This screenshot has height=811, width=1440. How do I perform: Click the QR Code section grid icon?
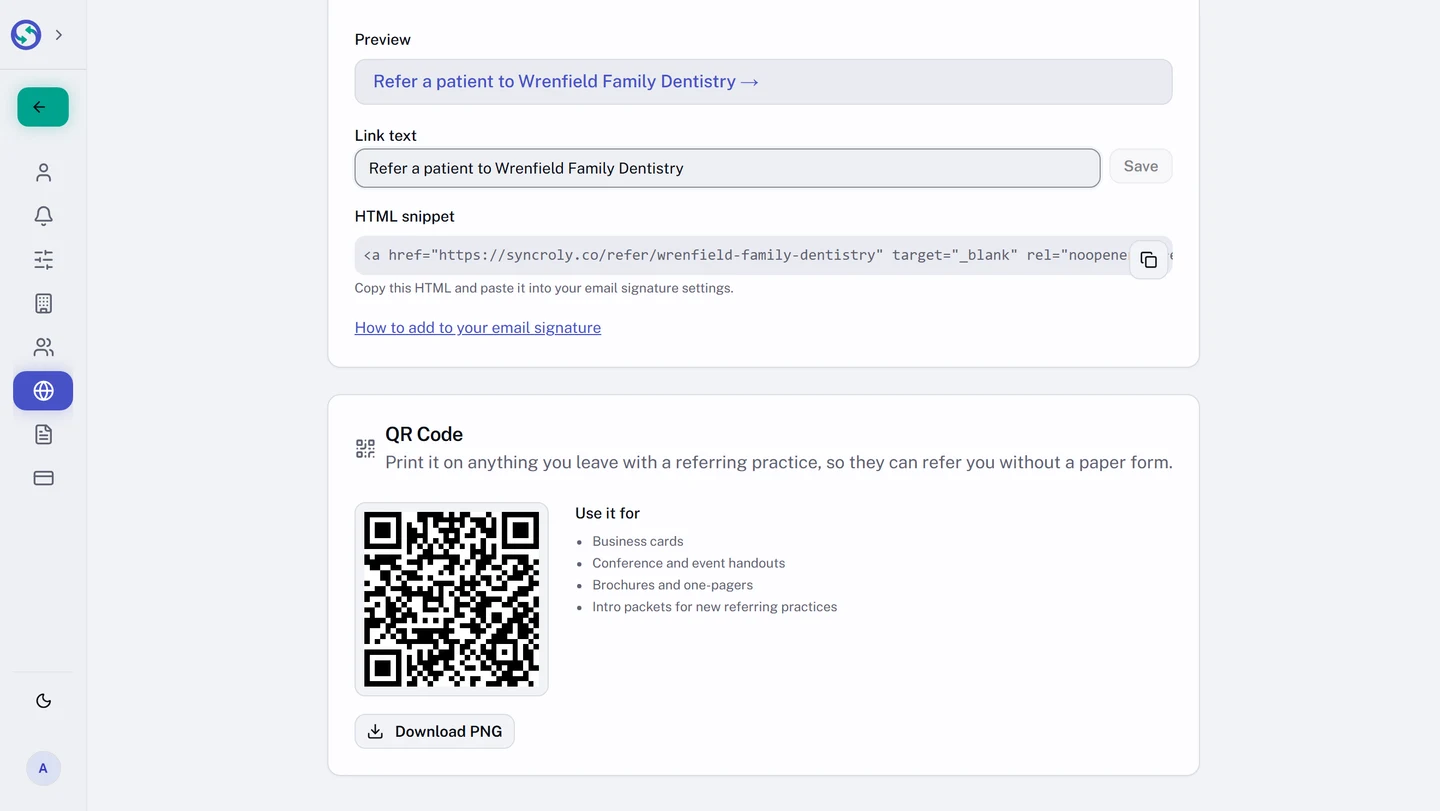tap(366, 448)
